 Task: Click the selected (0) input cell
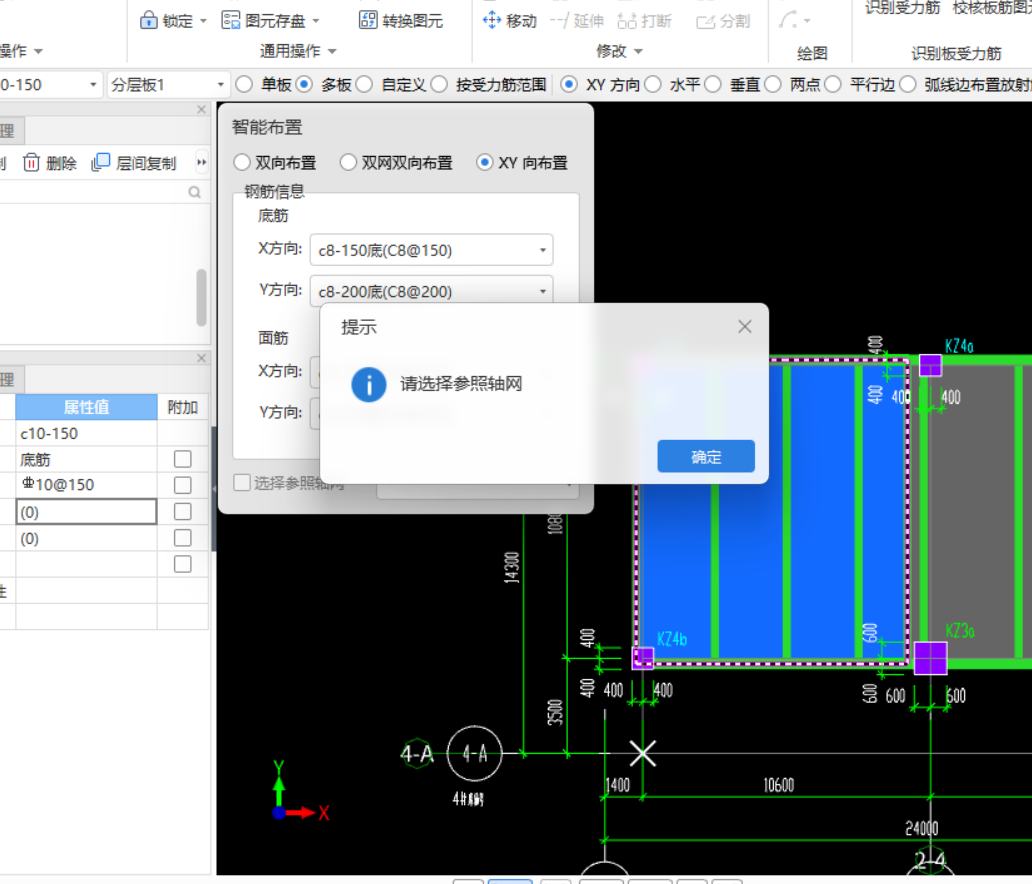click(x=86, y=511)
